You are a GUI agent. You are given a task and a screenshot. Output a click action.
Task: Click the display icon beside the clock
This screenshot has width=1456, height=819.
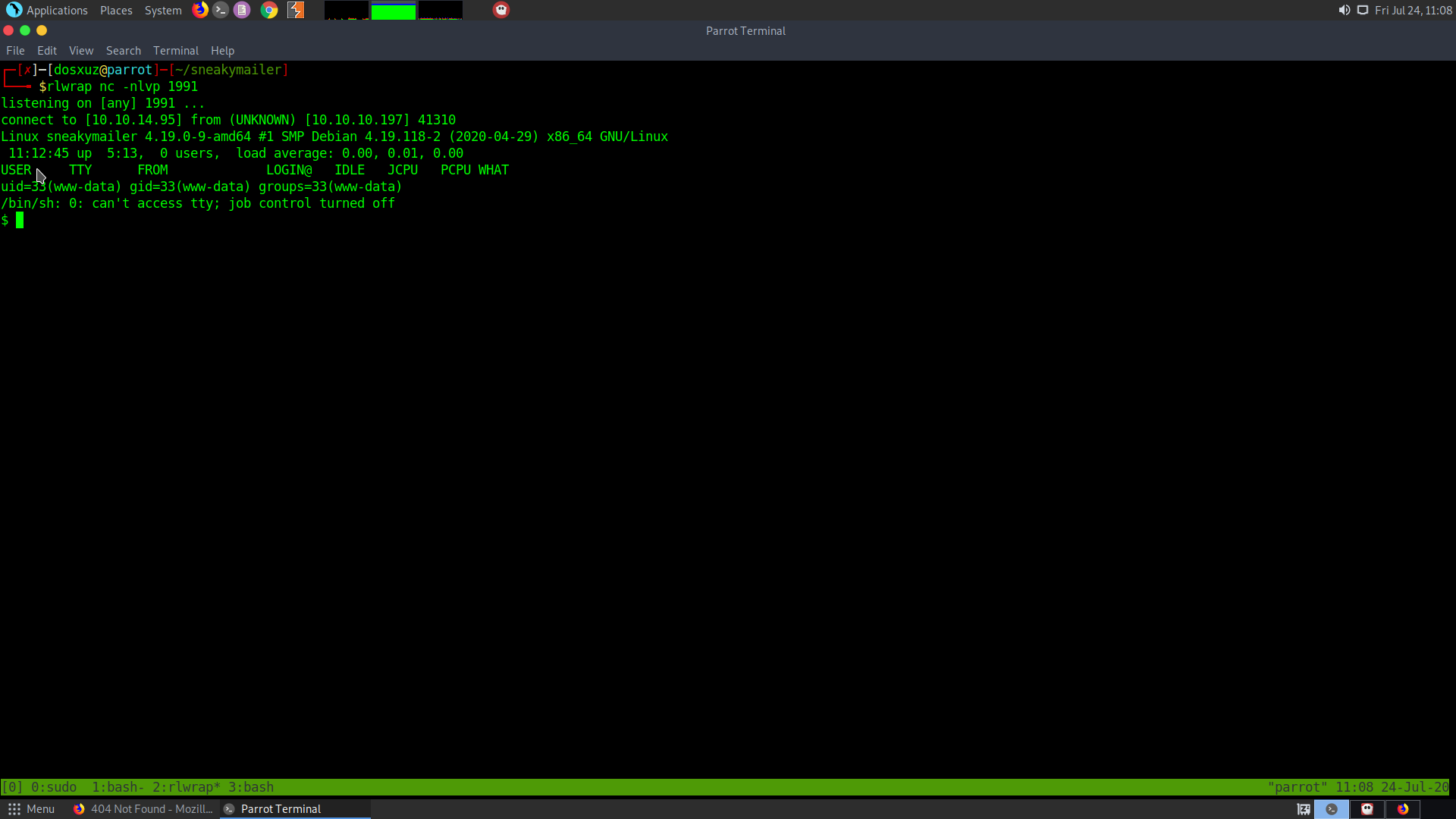pyautogui.click(x=1363, y=10)
